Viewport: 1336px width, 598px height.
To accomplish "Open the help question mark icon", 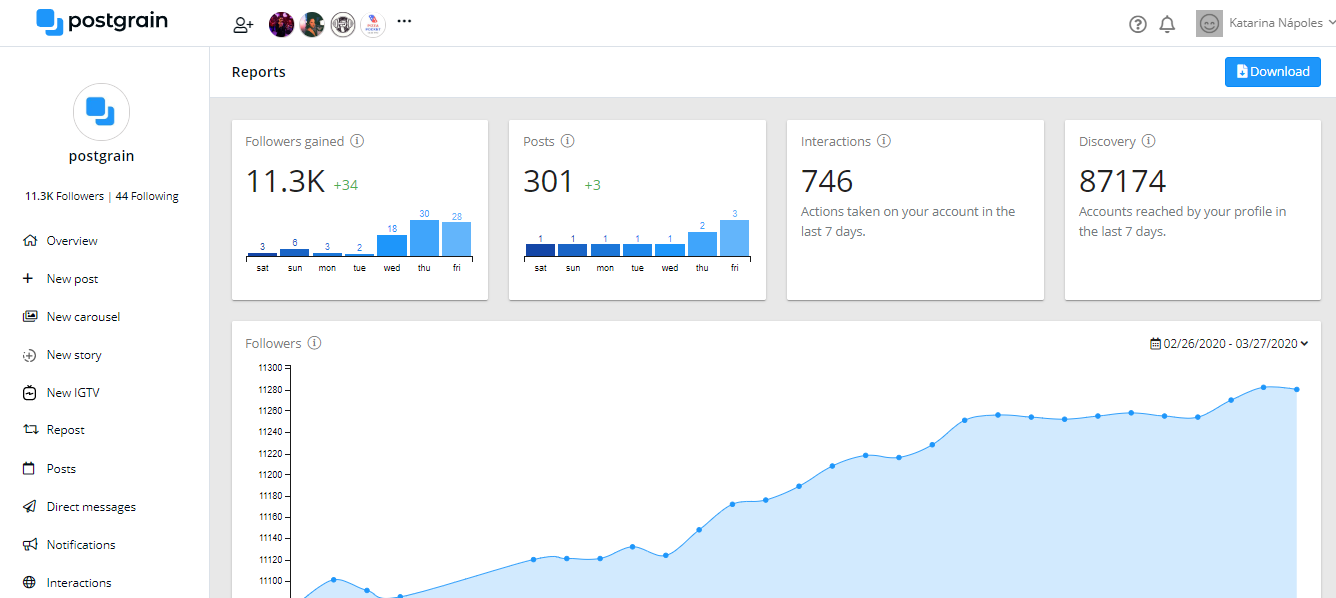I will (1137, 25).
